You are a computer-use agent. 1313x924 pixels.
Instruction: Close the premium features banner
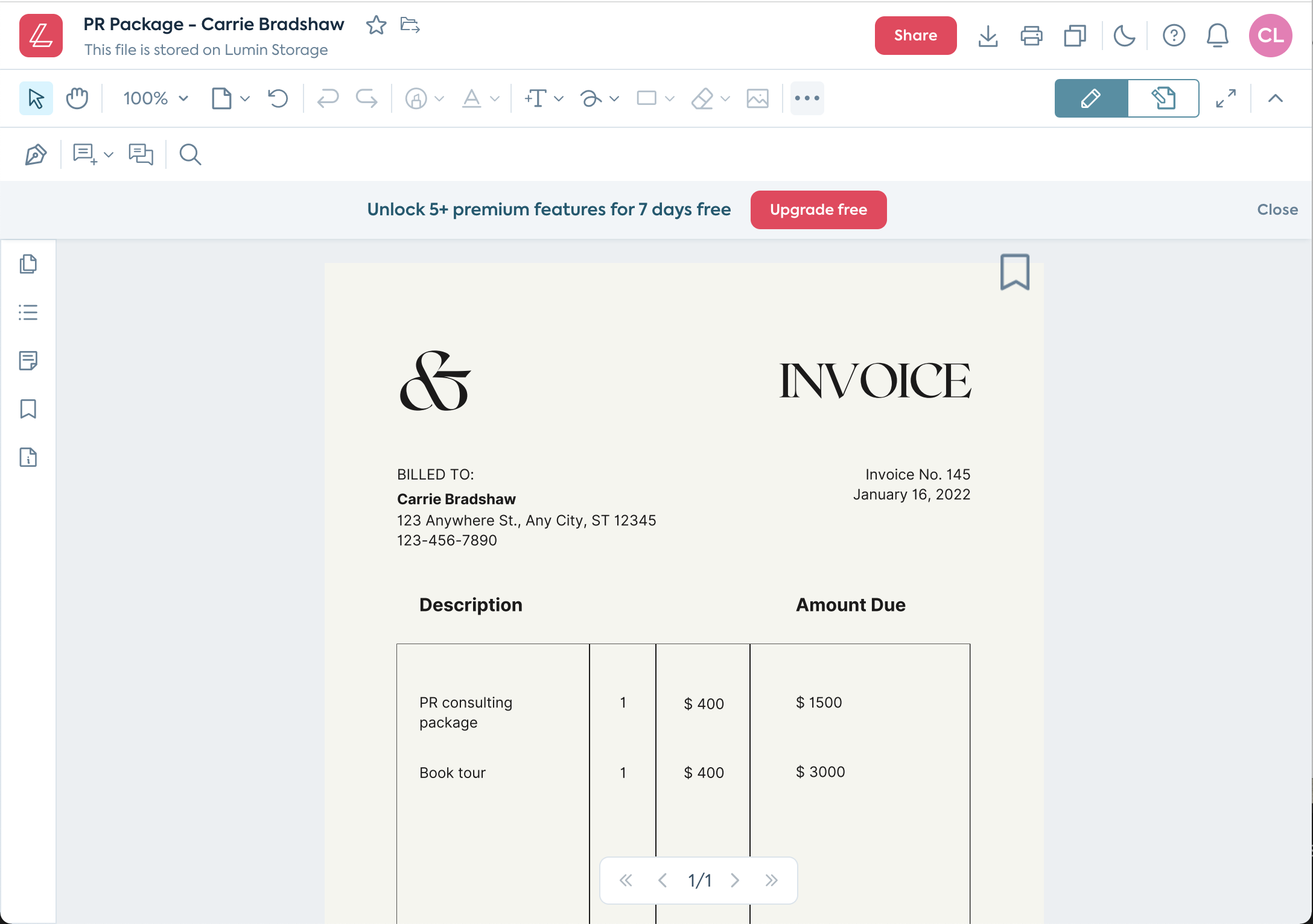point(1277,209)
